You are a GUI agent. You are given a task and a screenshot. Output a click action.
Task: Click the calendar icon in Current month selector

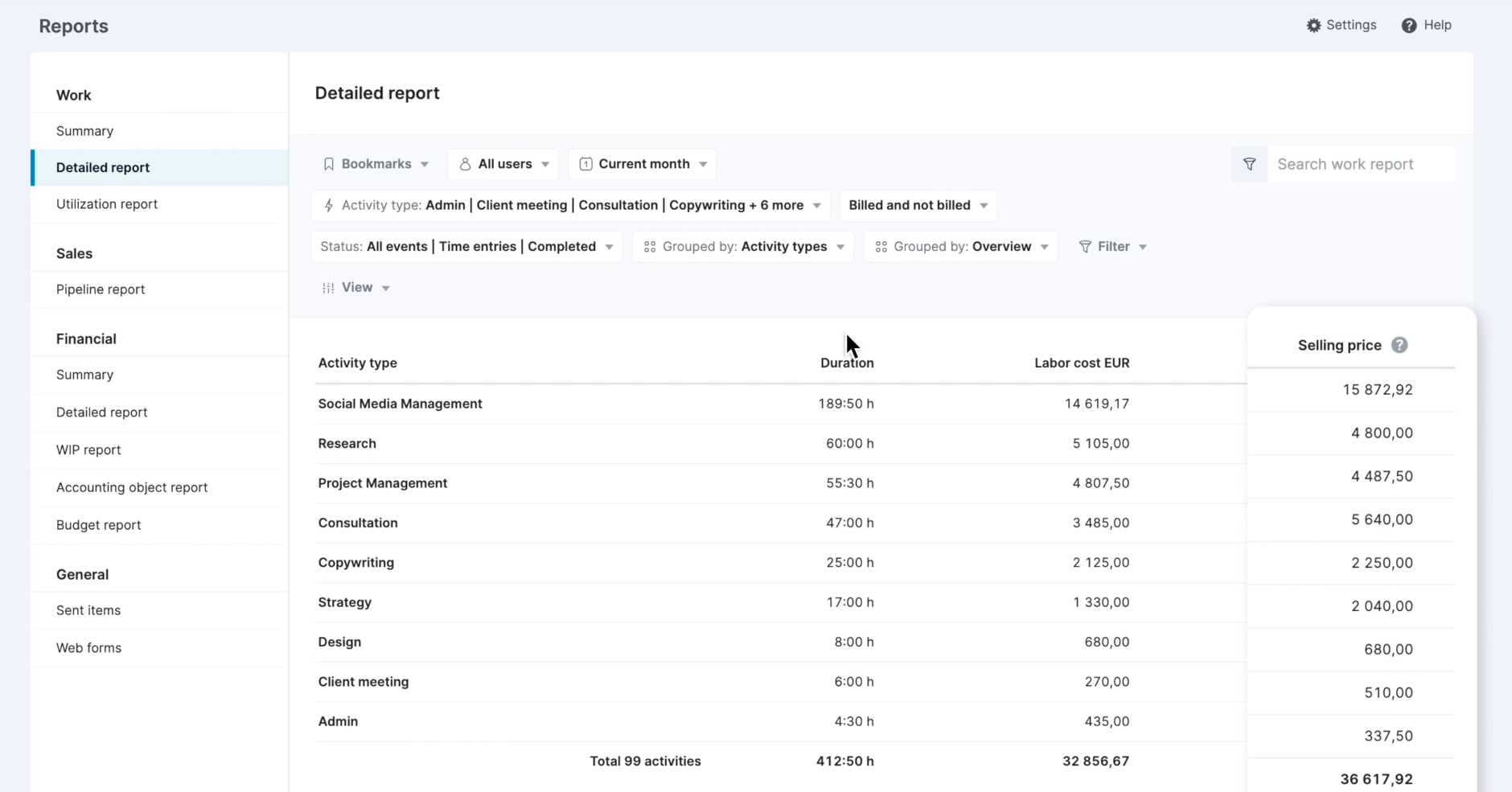pyautogui.click(x=586, y=163)
